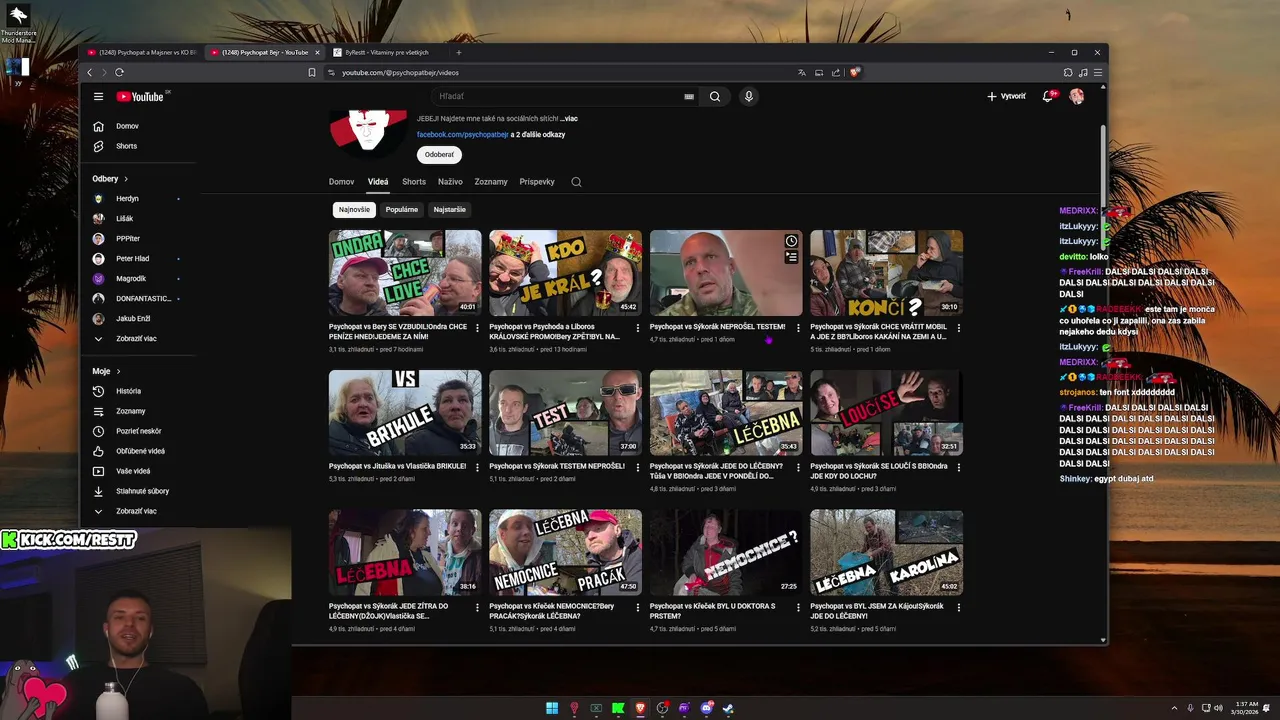The height and width of the screenshot is (720, 1280).
Task: Go back in browser history
Action: point(89,72)
